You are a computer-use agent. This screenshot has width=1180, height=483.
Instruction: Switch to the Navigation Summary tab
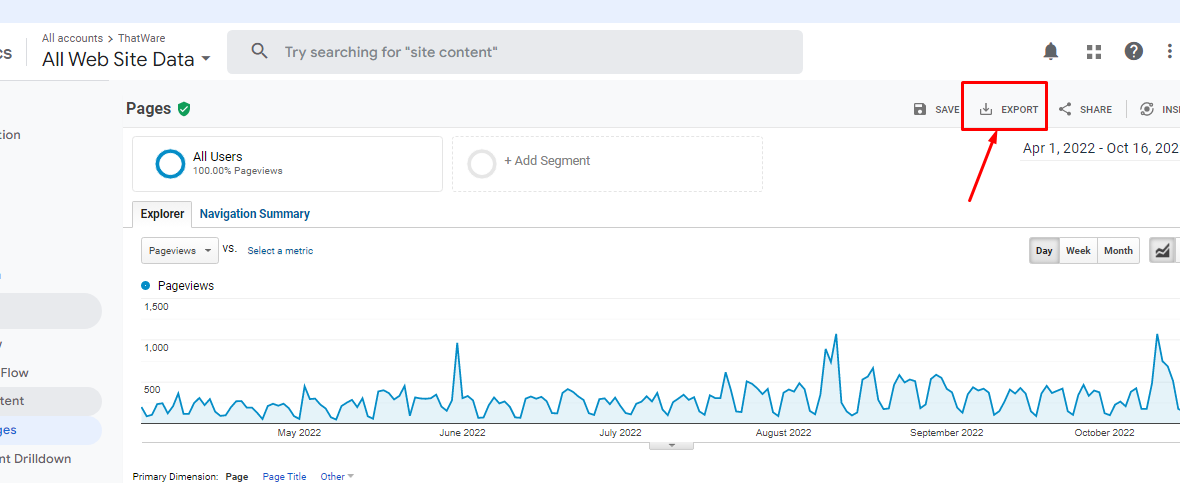point(254,214)
